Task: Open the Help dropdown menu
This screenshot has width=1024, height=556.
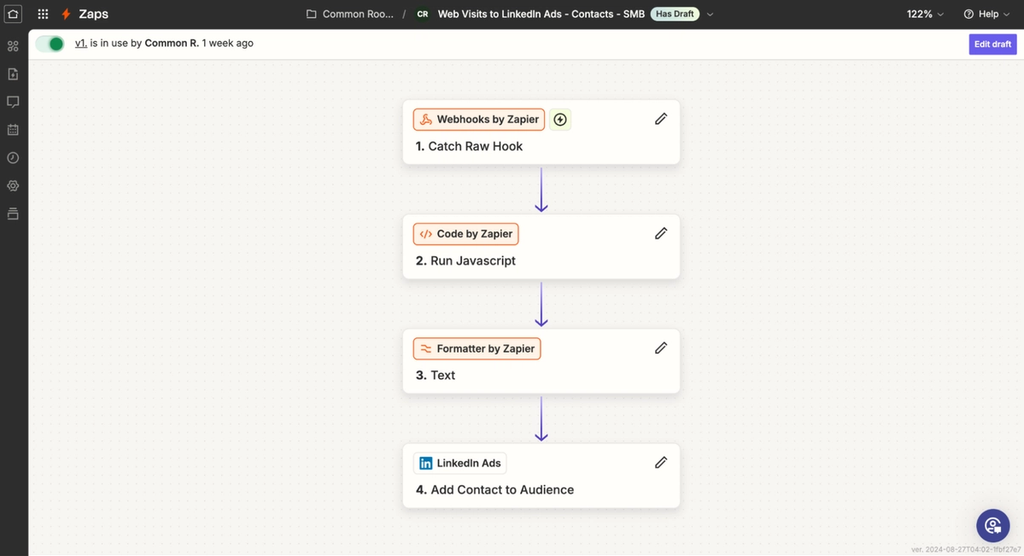Action: coord(987,14)
